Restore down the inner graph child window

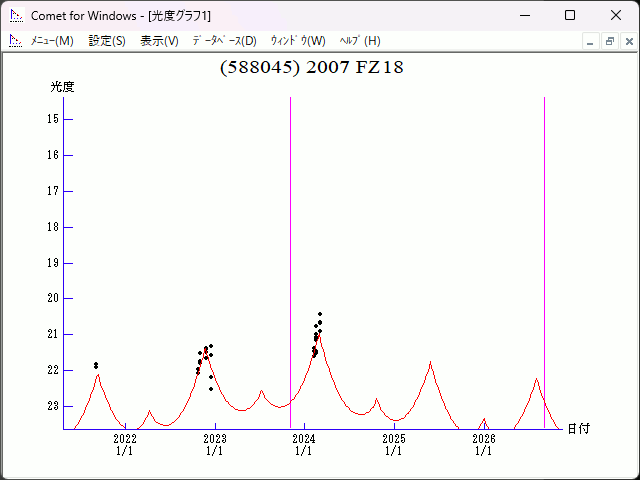(x=609, y=41)
